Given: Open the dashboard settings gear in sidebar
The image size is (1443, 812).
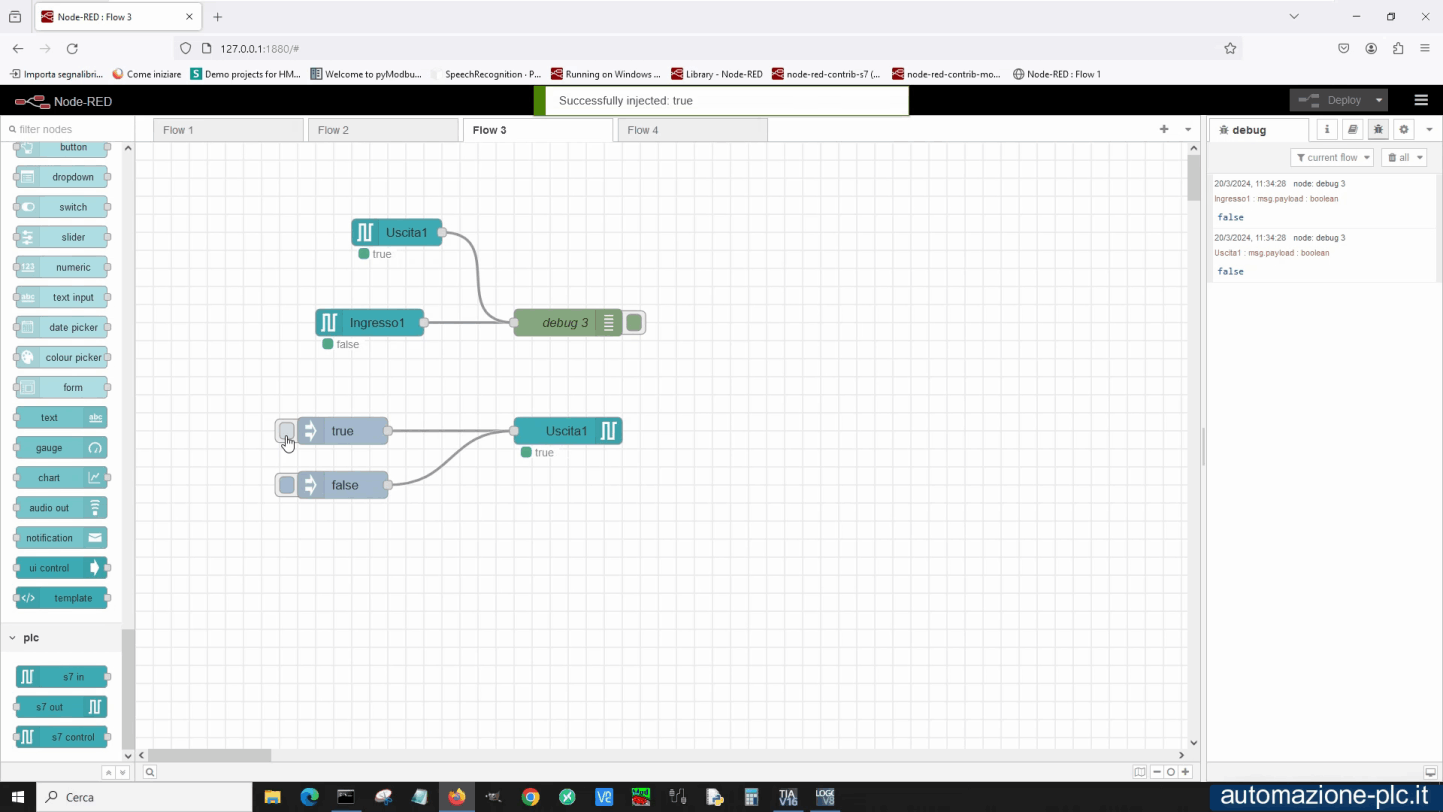Looking at the screenshot, I should (1404, 129).
